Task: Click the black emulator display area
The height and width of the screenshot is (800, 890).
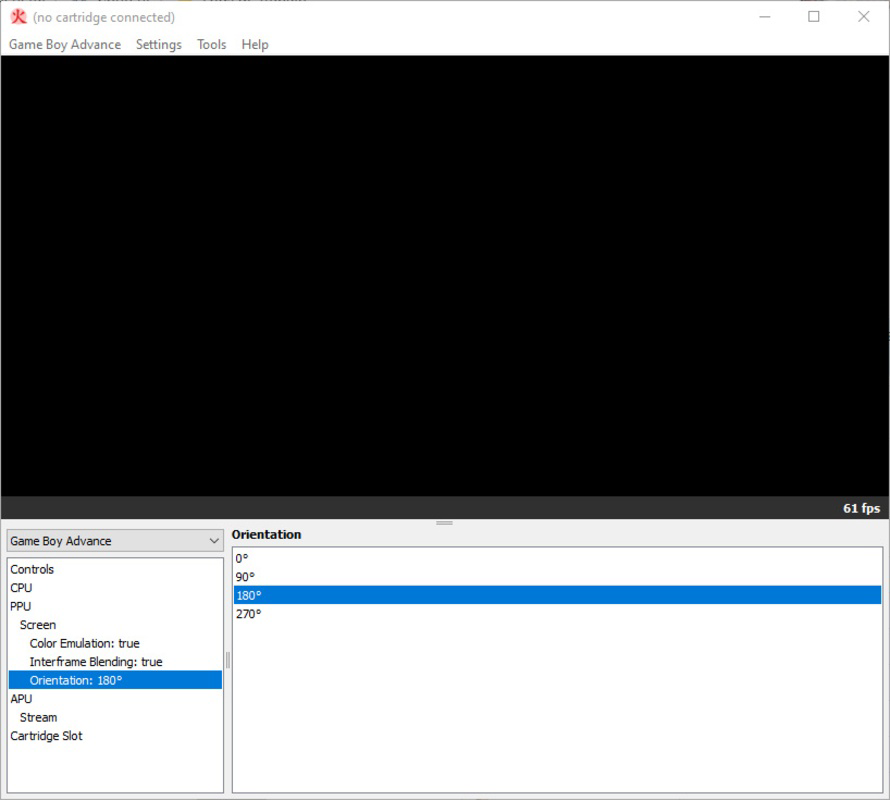Action: coord(445,276)
